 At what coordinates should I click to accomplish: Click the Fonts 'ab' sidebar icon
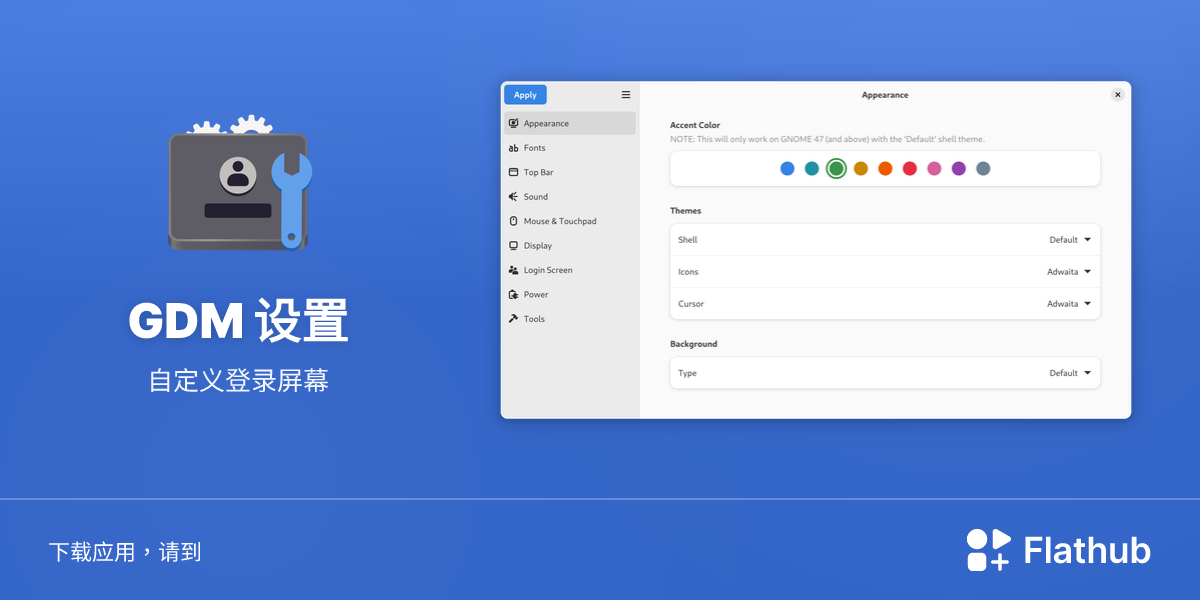[x=513, y=148]
